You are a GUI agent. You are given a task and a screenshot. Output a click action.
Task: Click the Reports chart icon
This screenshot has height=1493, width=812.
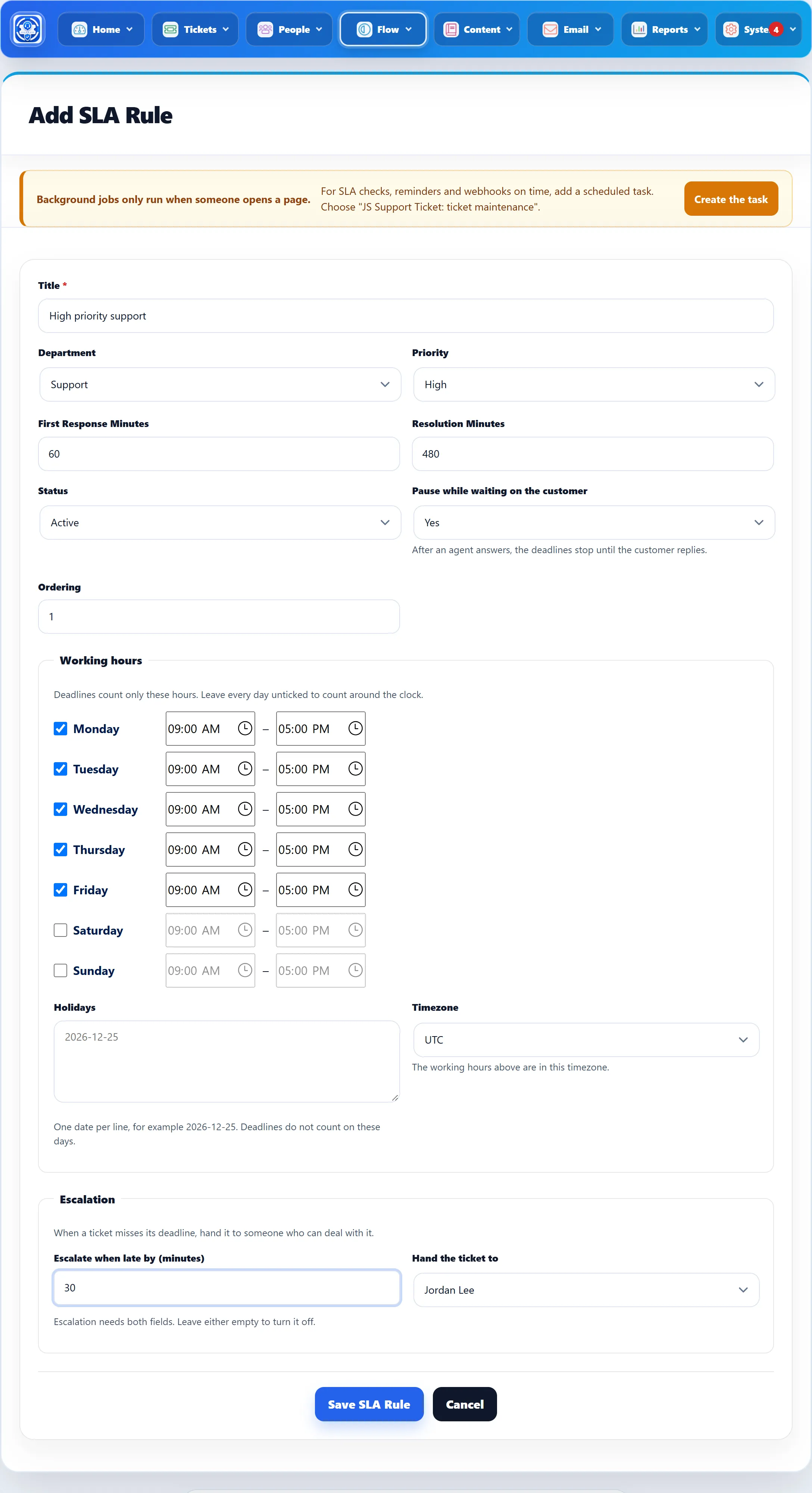click(x=639, y=29)
